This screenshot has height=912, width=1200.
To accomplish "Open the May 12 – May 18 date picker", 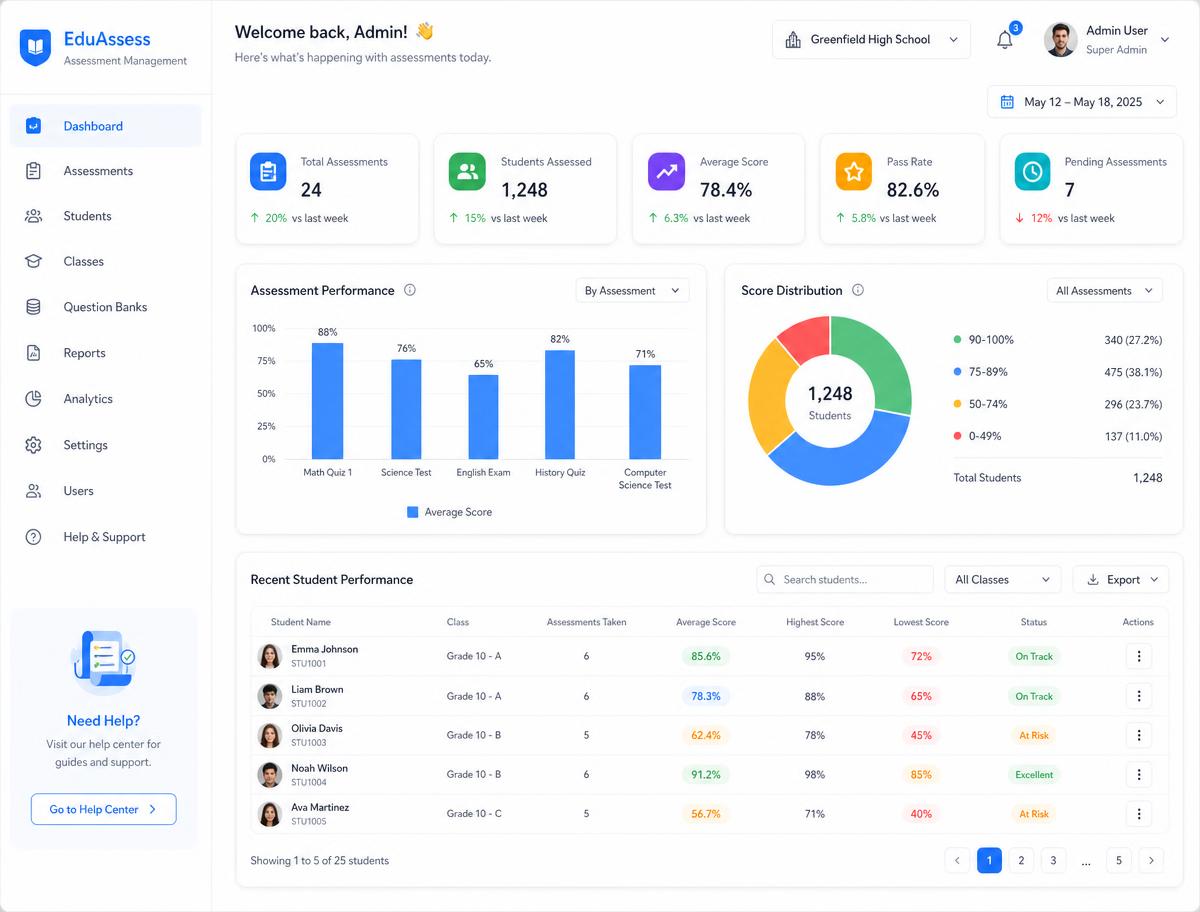I will [x=1081, y=102].
